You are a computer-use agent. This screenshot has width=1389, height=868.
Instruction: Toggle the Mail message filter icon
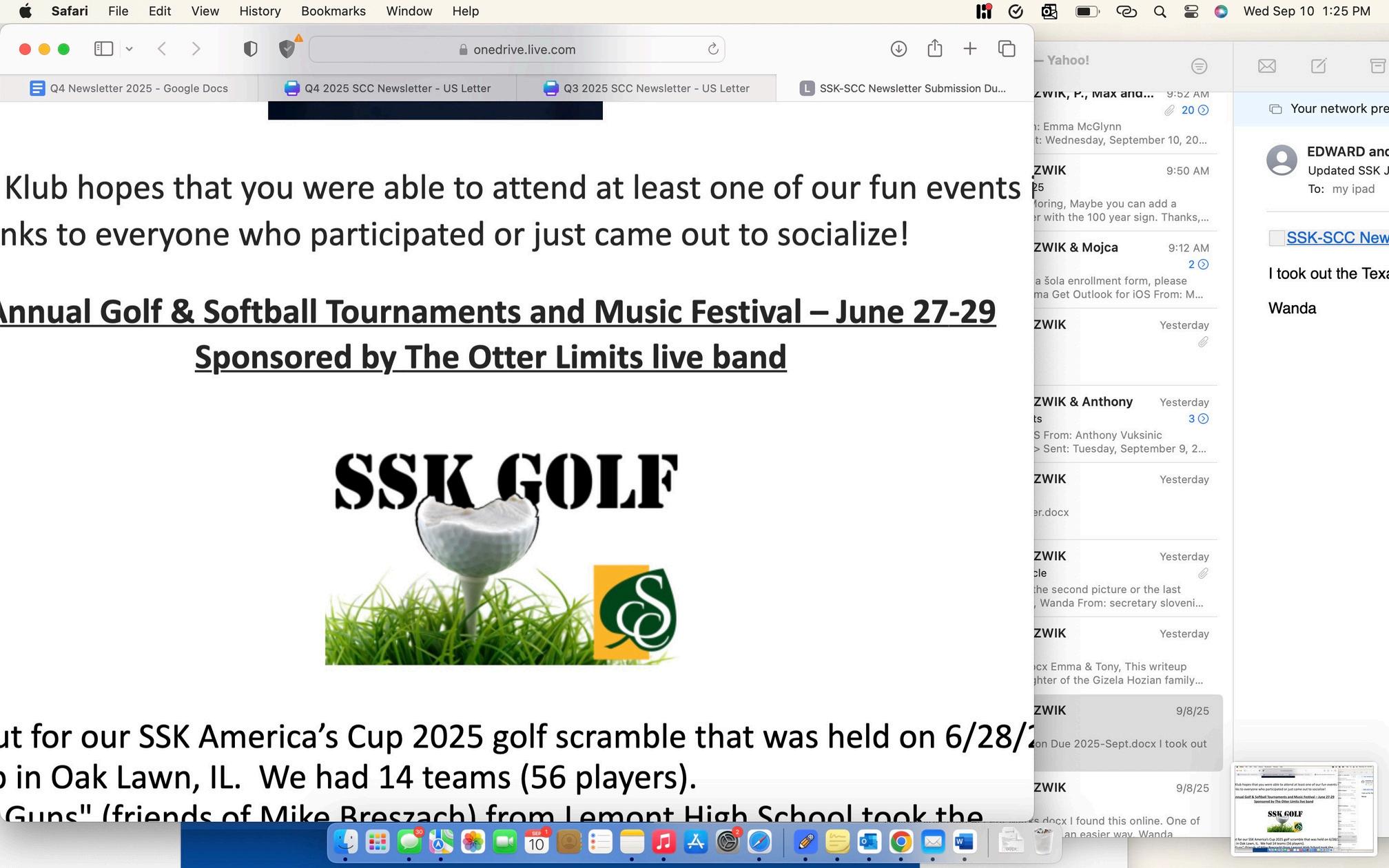(1199, 66)
